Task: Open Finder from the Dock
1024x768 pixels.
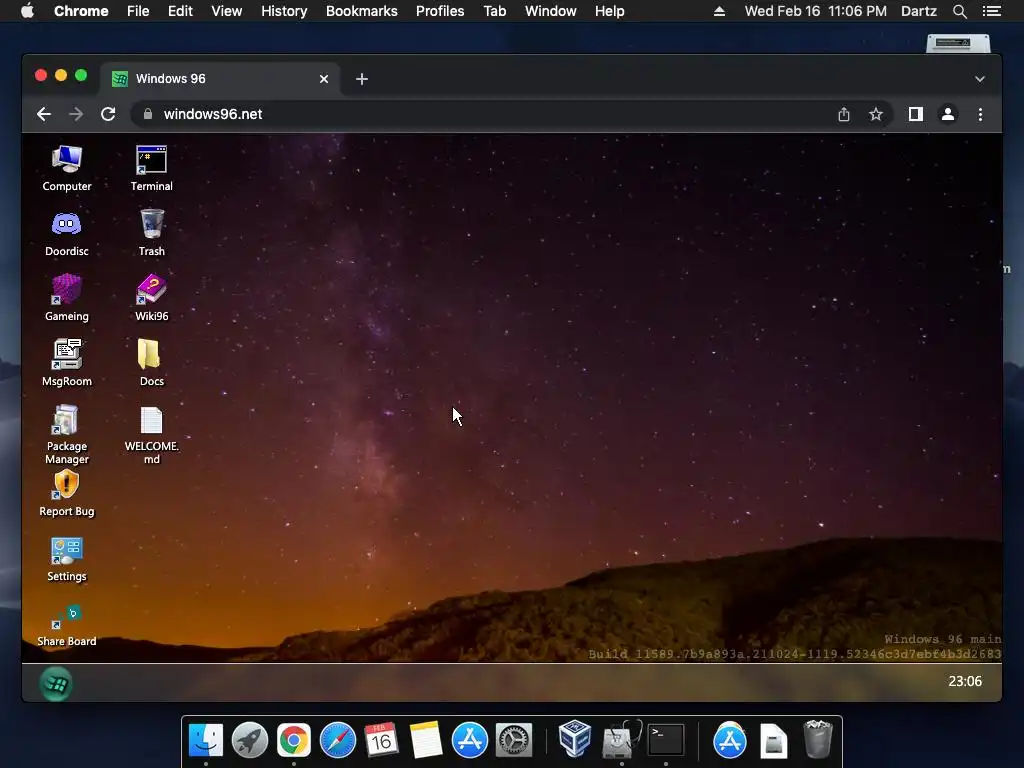Action: coord(206,741)
